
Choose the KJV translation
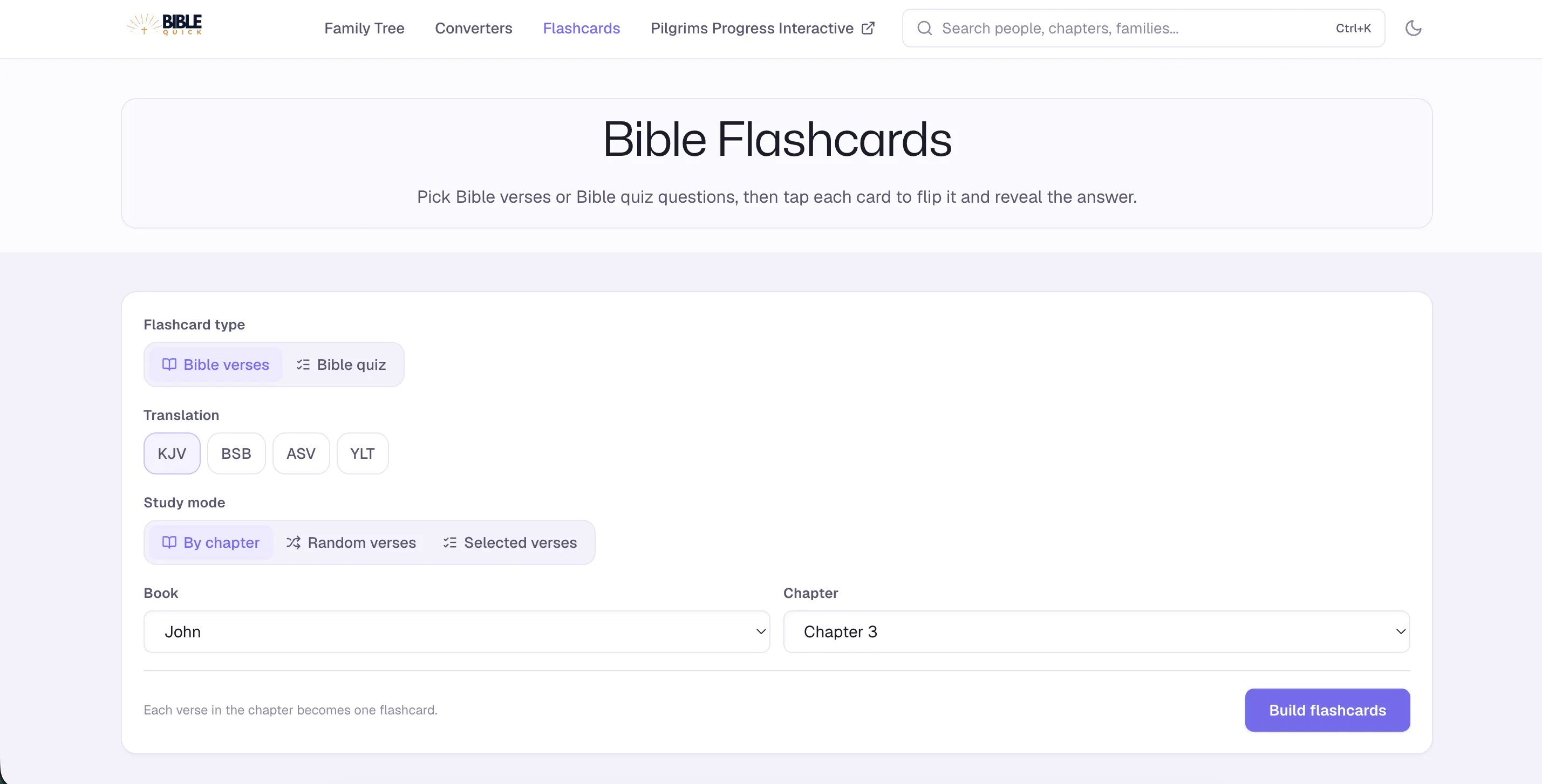172,453
